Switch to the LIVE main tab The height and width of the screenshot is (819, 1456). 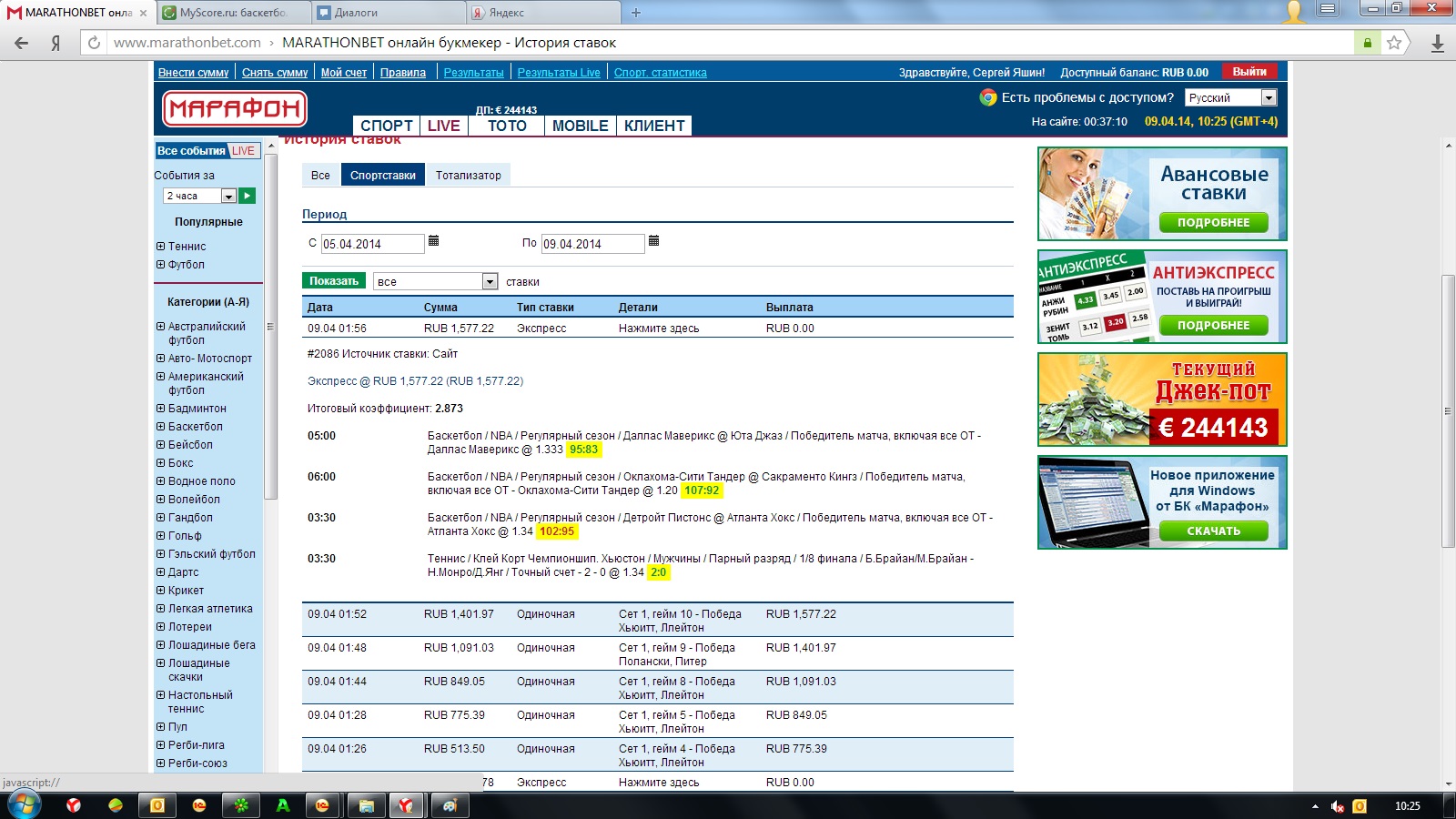(x=444, y=126)
